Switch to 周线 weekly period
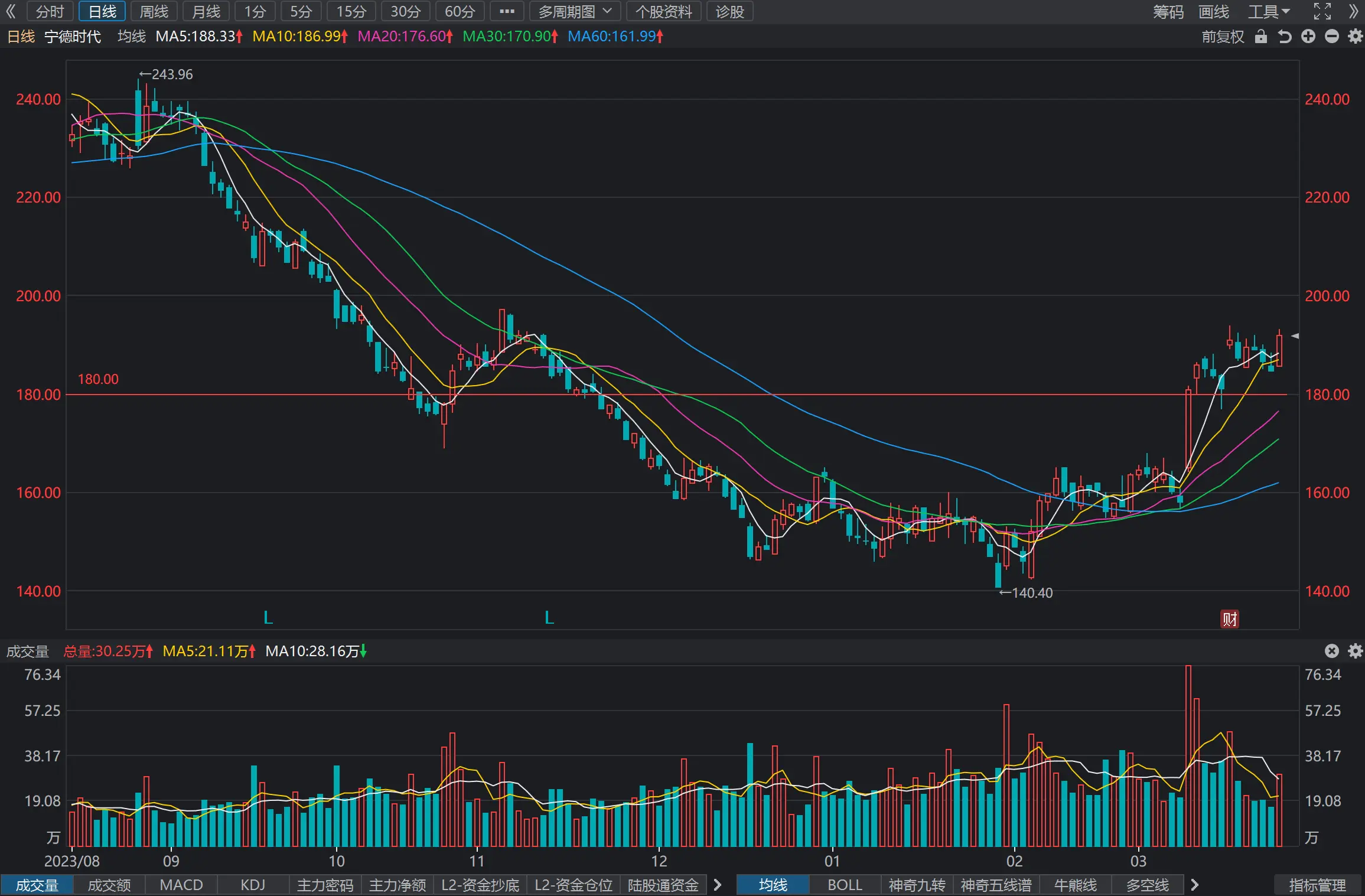This screenshot has width=1365, height=896. click(x=154, y=11)
